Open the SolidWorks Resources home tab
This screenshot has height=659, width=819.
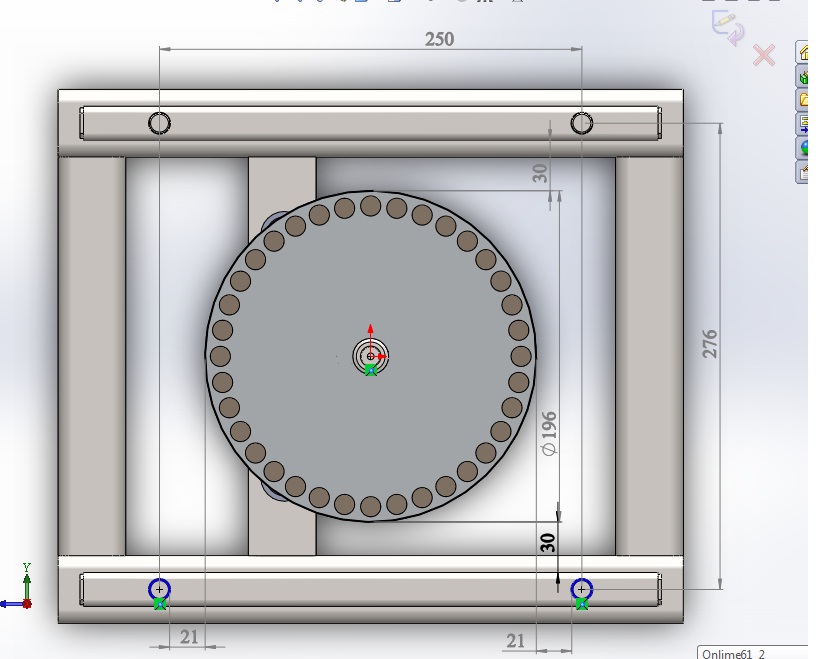pos(804,52)
